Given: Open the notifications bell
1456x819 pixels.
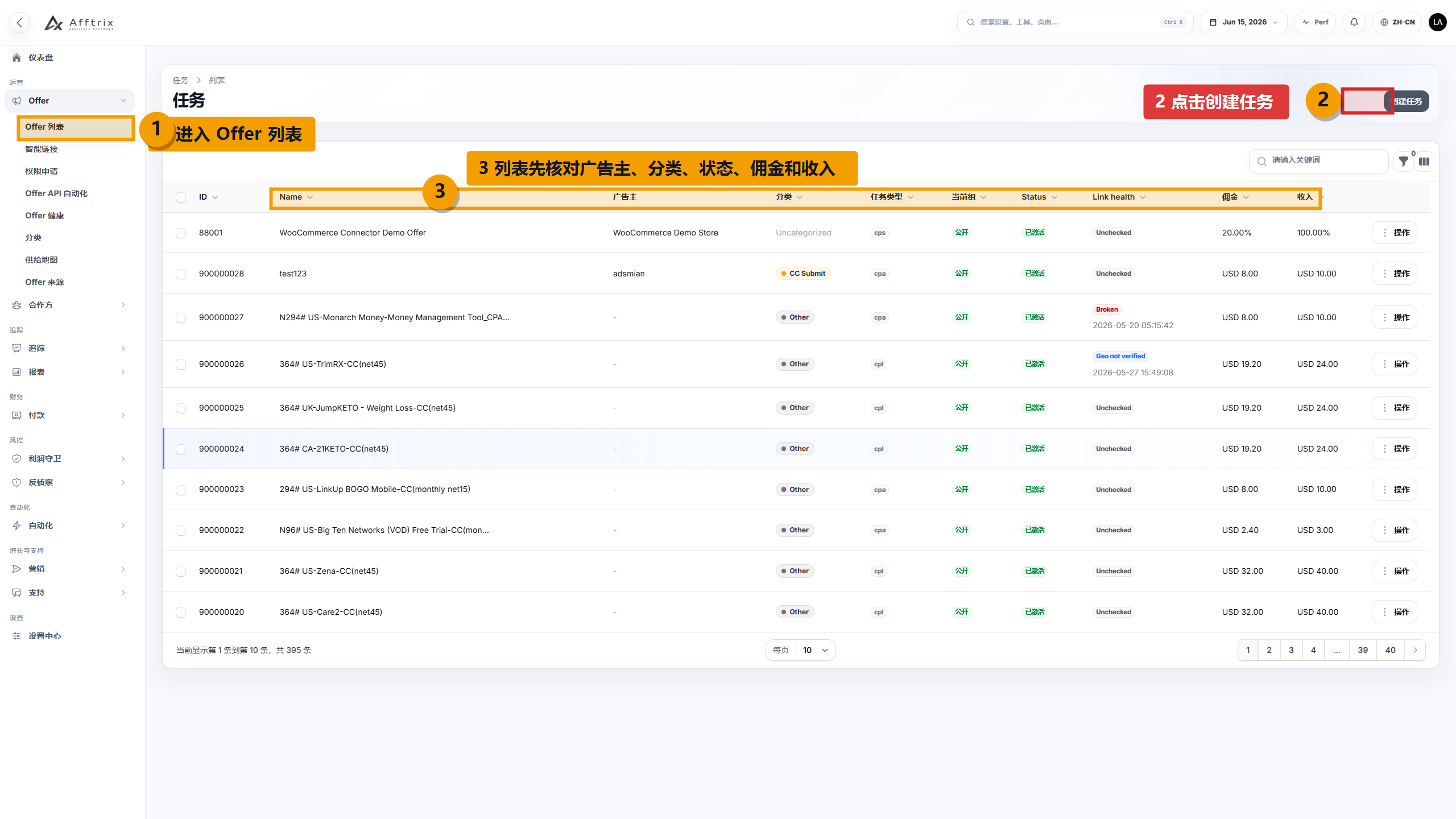Looking at the screenshot, I should point(1354,22).
